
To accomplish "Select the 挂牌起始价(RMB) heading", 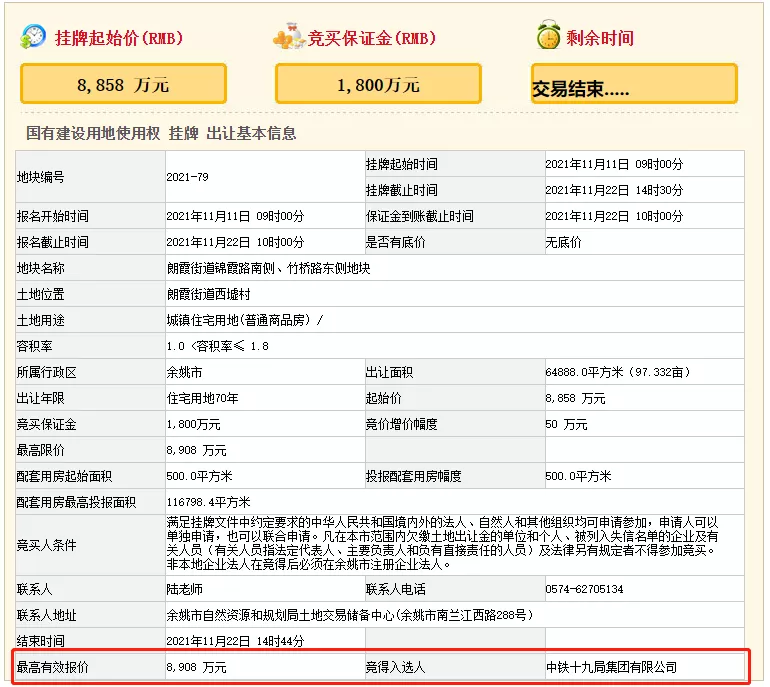I will pyautogui.click(x=119, y=38).
